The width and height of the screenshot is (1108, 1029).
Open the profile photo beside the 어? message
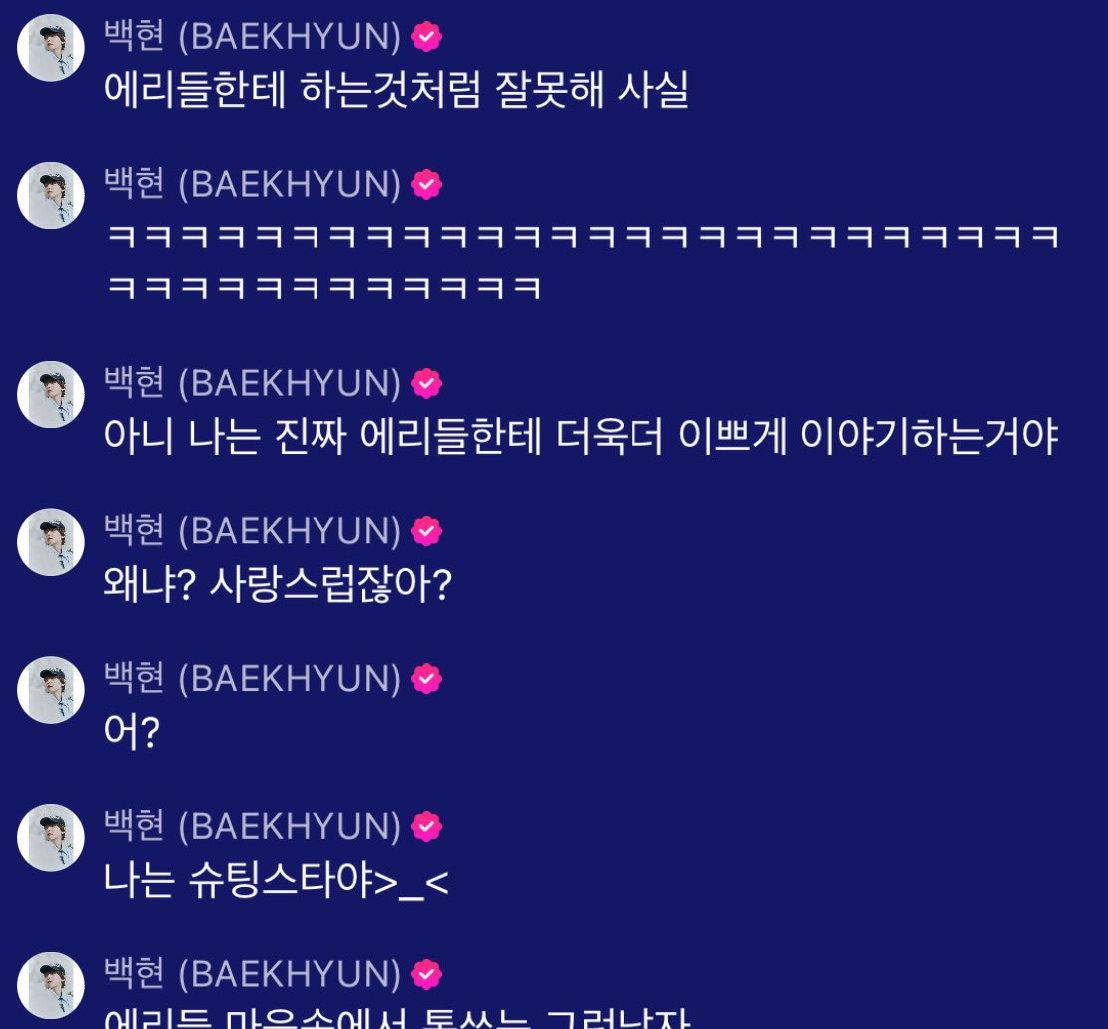(51, 690)
